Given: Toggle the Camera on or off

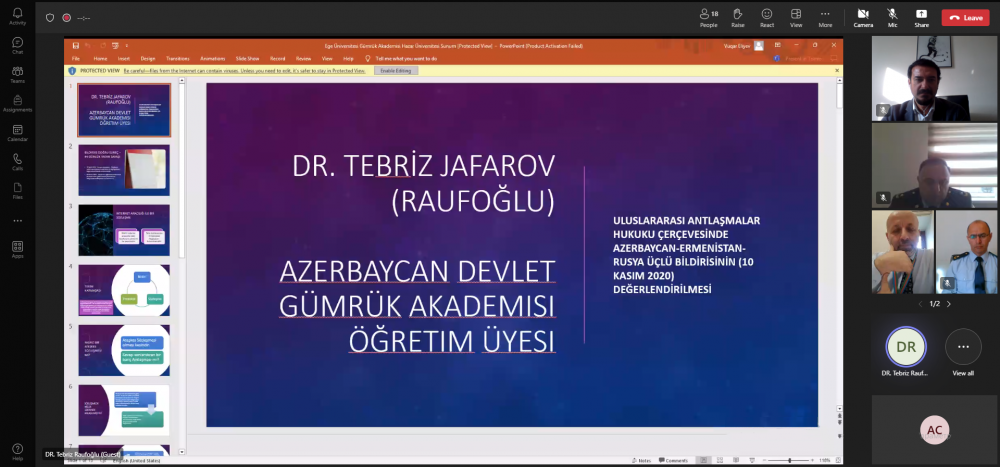Looking at the screenshot, I should pos(863,17).
